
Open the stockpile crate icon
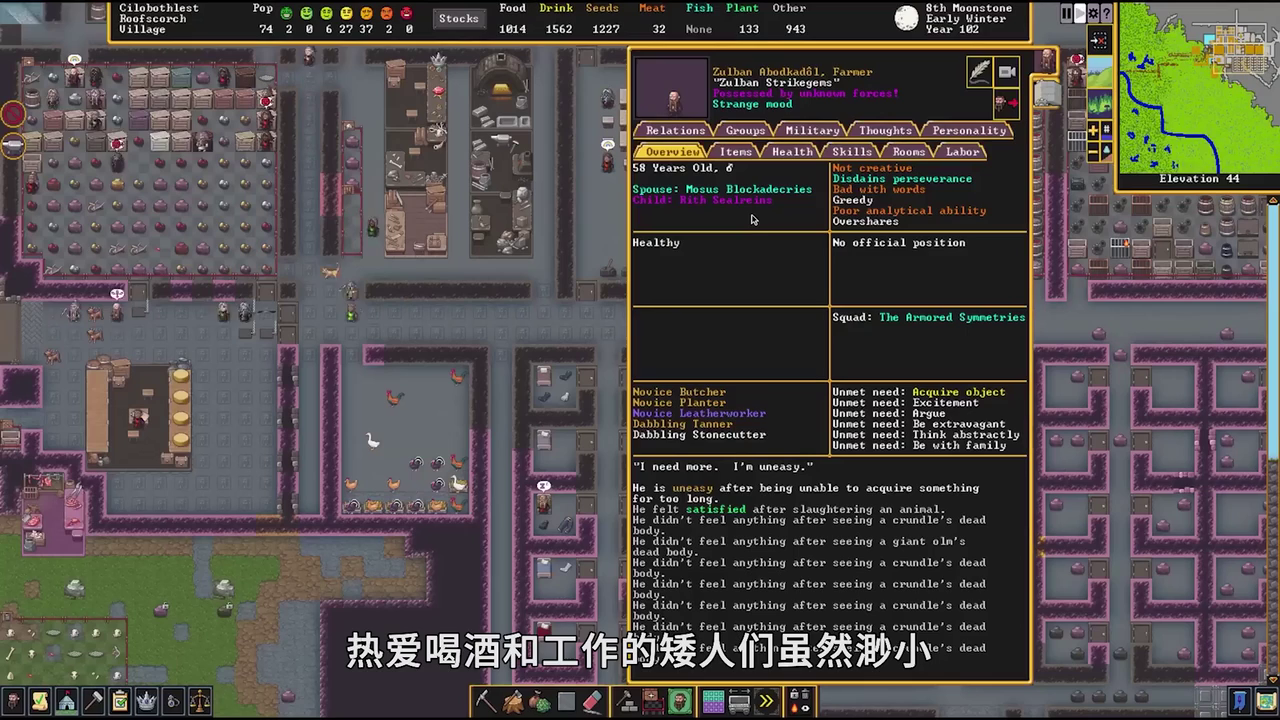point(652,701)
